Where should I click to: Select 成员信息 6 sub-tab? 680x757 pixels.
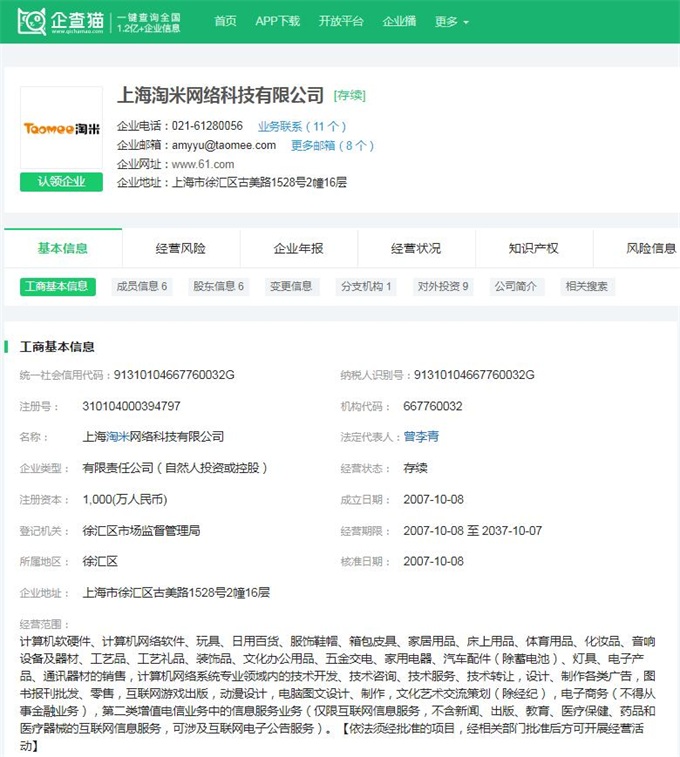coord(140,287)
